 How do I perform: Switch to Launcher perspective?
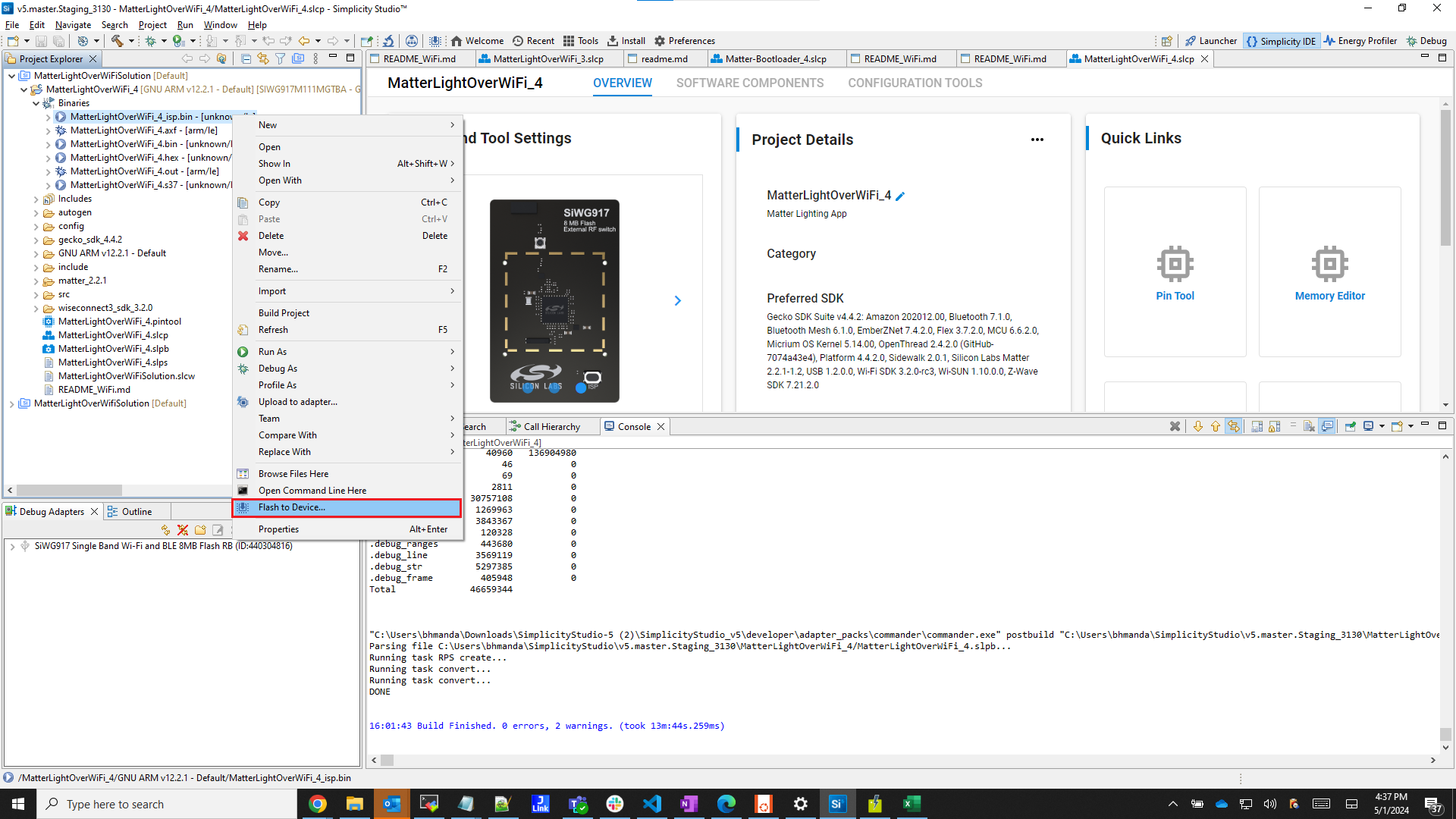(x=1211, y=41)
